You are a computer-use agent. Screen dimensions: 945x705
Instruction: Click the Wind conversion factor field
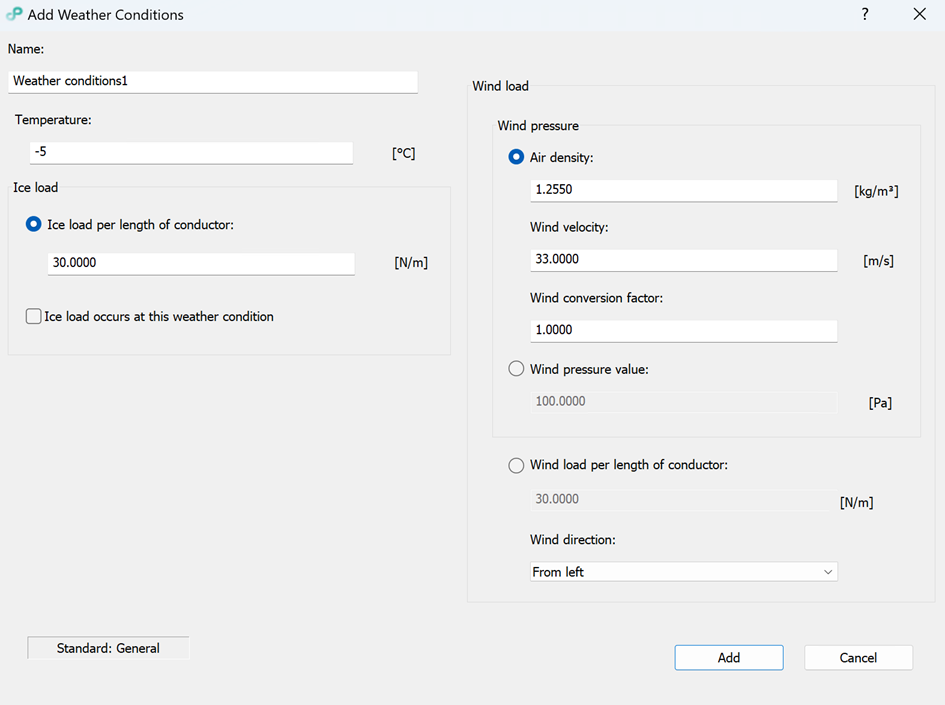[x=683, y=330]
